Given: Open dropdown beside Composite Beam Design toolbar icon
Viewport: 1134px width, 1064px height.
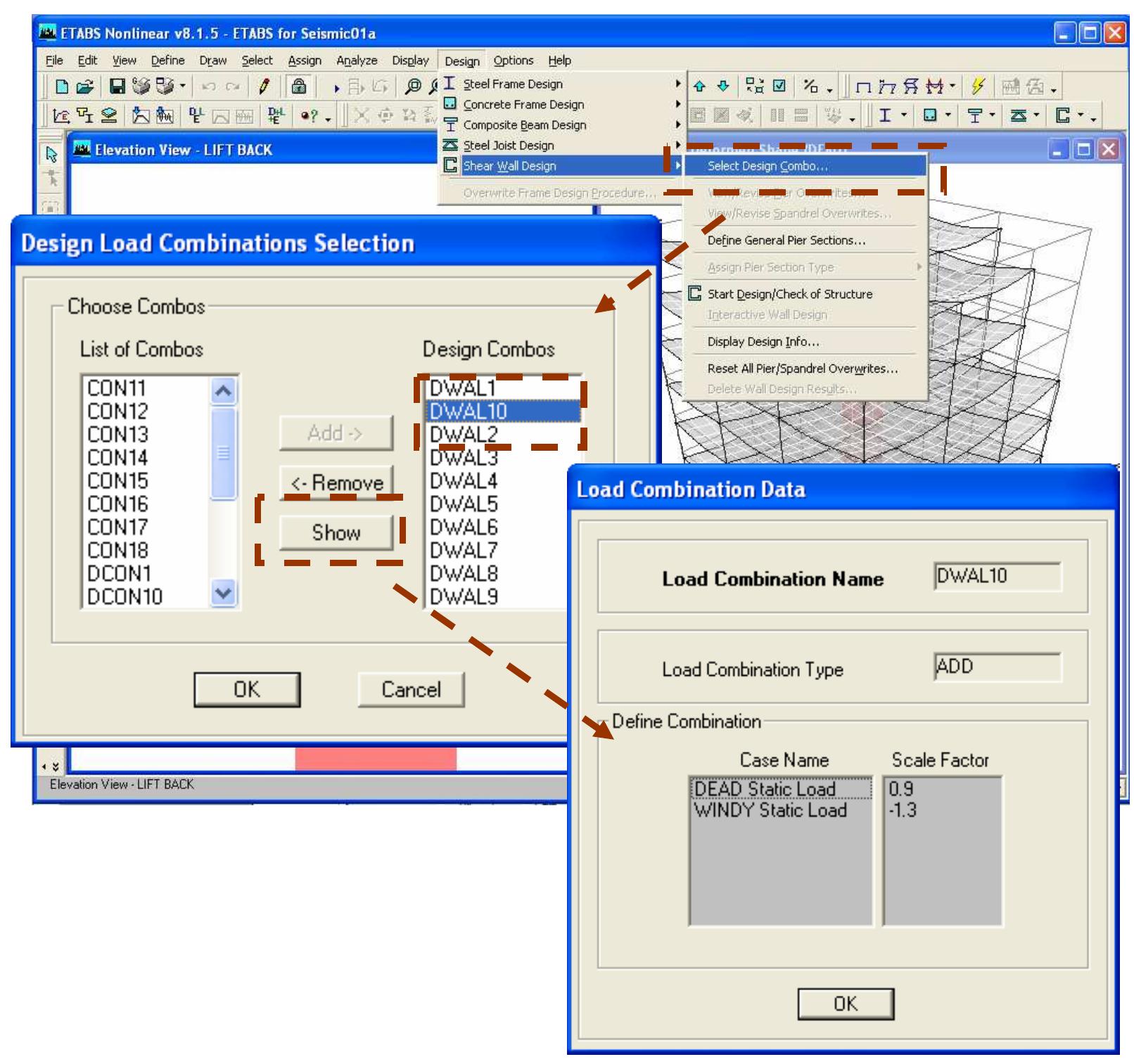Looking at the screenshot, I should [993, 115].
